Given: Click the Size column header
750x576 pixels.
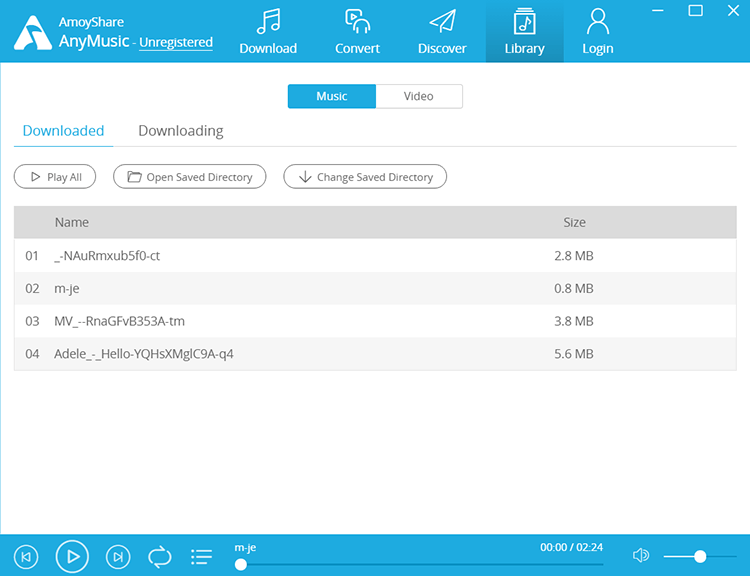Looking at the screenshot, I should click(574, 222).
